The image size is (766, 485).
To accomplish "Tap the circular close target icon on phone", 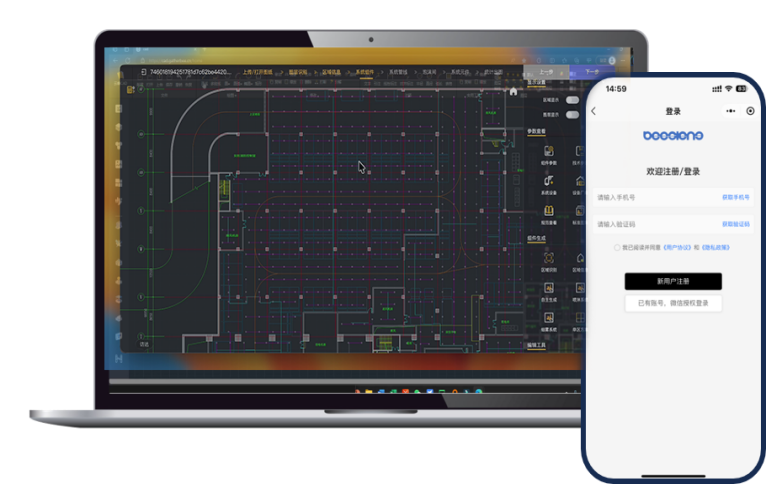I will click(x=750, y=111).
